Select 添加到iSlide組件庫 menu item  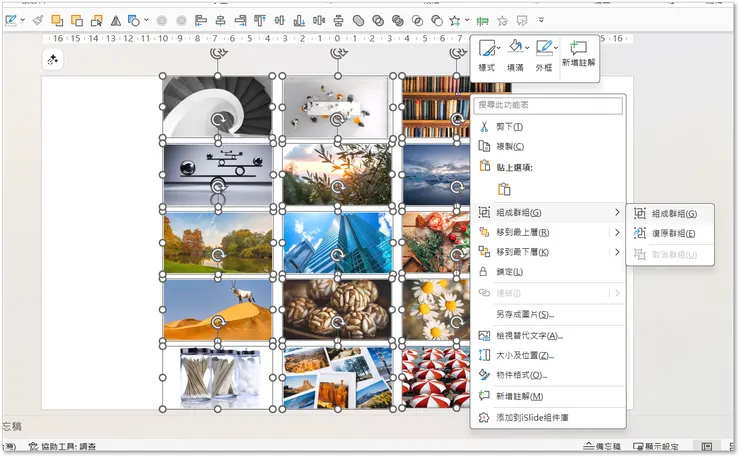point(549,417)
